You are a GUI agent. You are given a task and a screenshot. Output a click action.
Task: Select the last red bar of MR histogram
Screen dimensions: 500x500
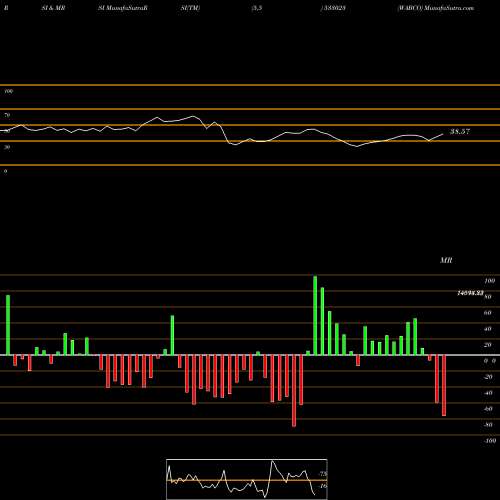(x=444, y=385)
